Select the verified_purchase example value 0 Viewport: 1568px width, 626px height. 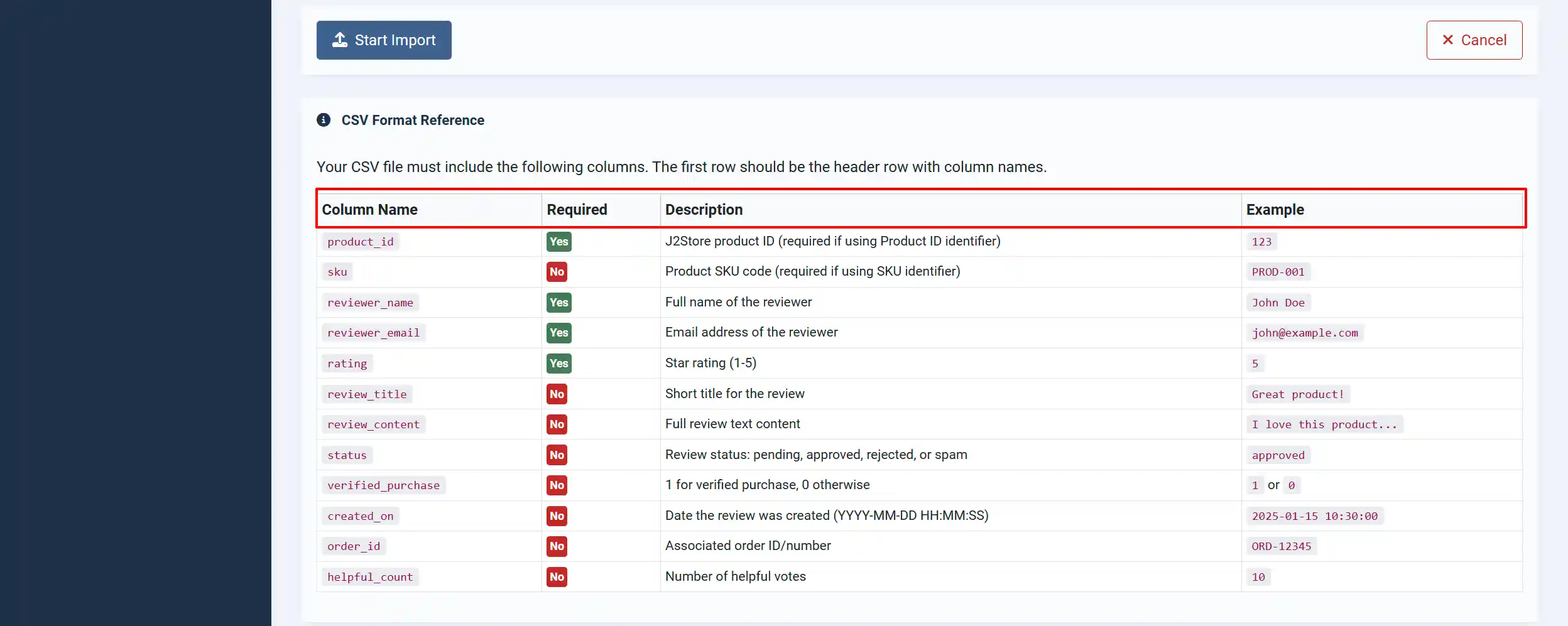[x=1292, y=485]
